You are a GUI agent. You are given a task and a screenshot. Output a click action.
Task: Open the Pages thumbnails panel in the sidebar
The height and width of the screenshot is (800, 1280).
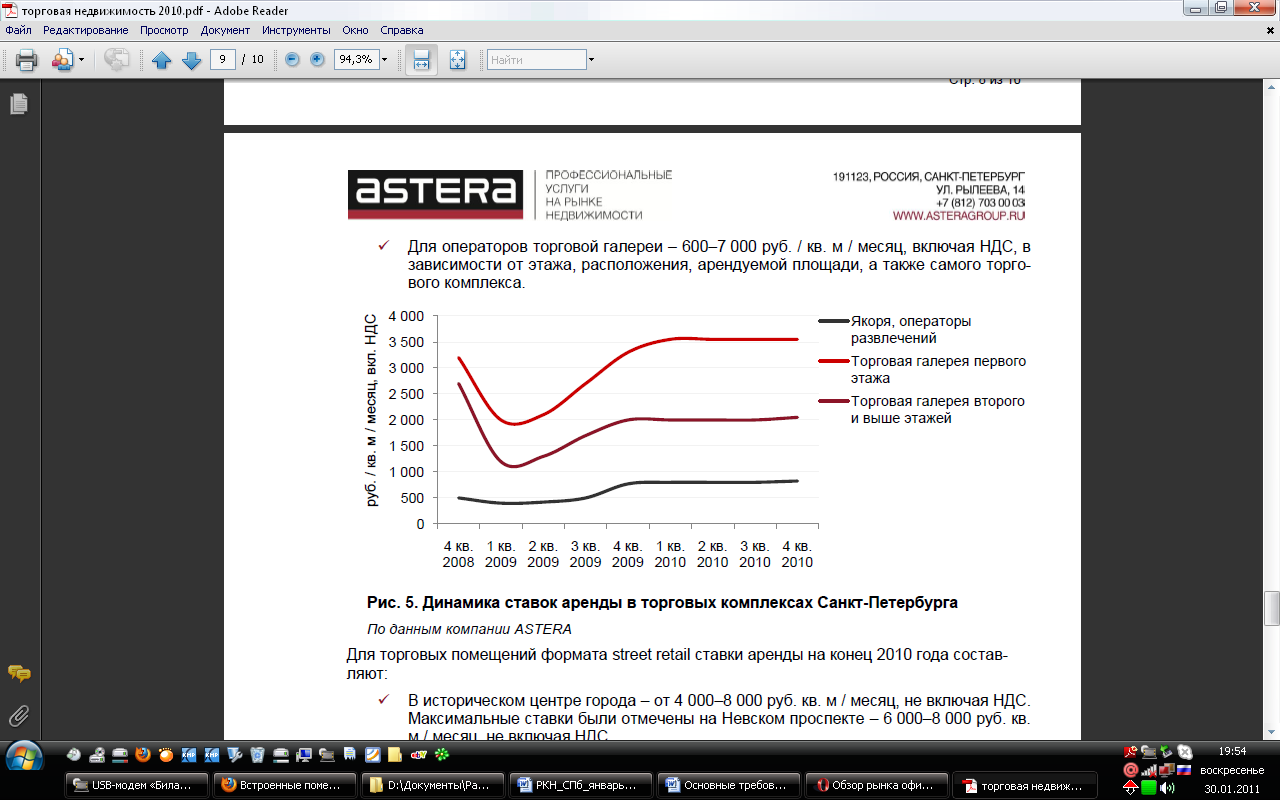pos(18,103)
